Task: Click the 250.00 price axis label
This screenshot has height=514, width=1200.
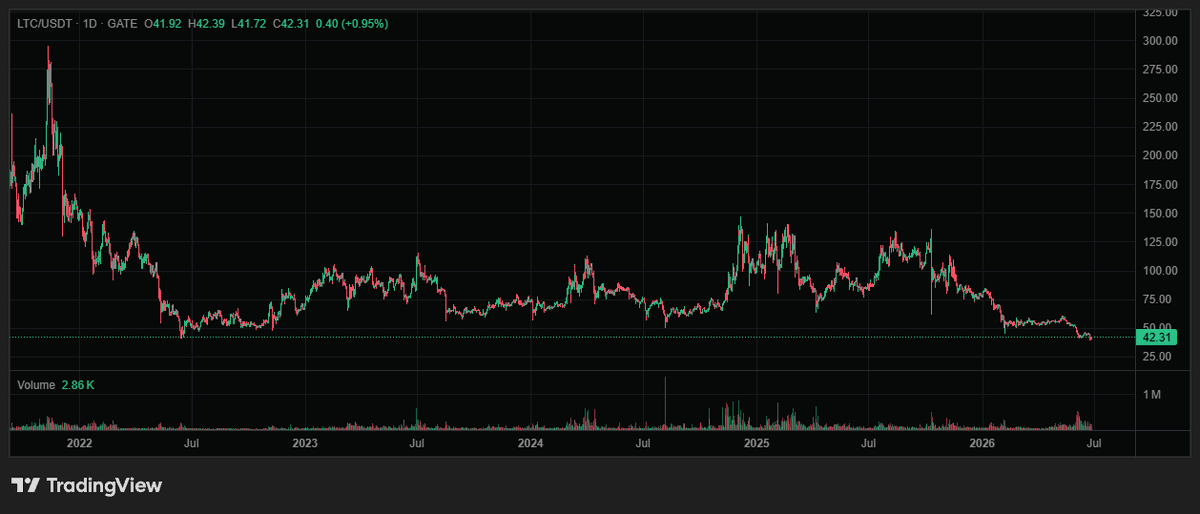Action: coord(1159,98)
